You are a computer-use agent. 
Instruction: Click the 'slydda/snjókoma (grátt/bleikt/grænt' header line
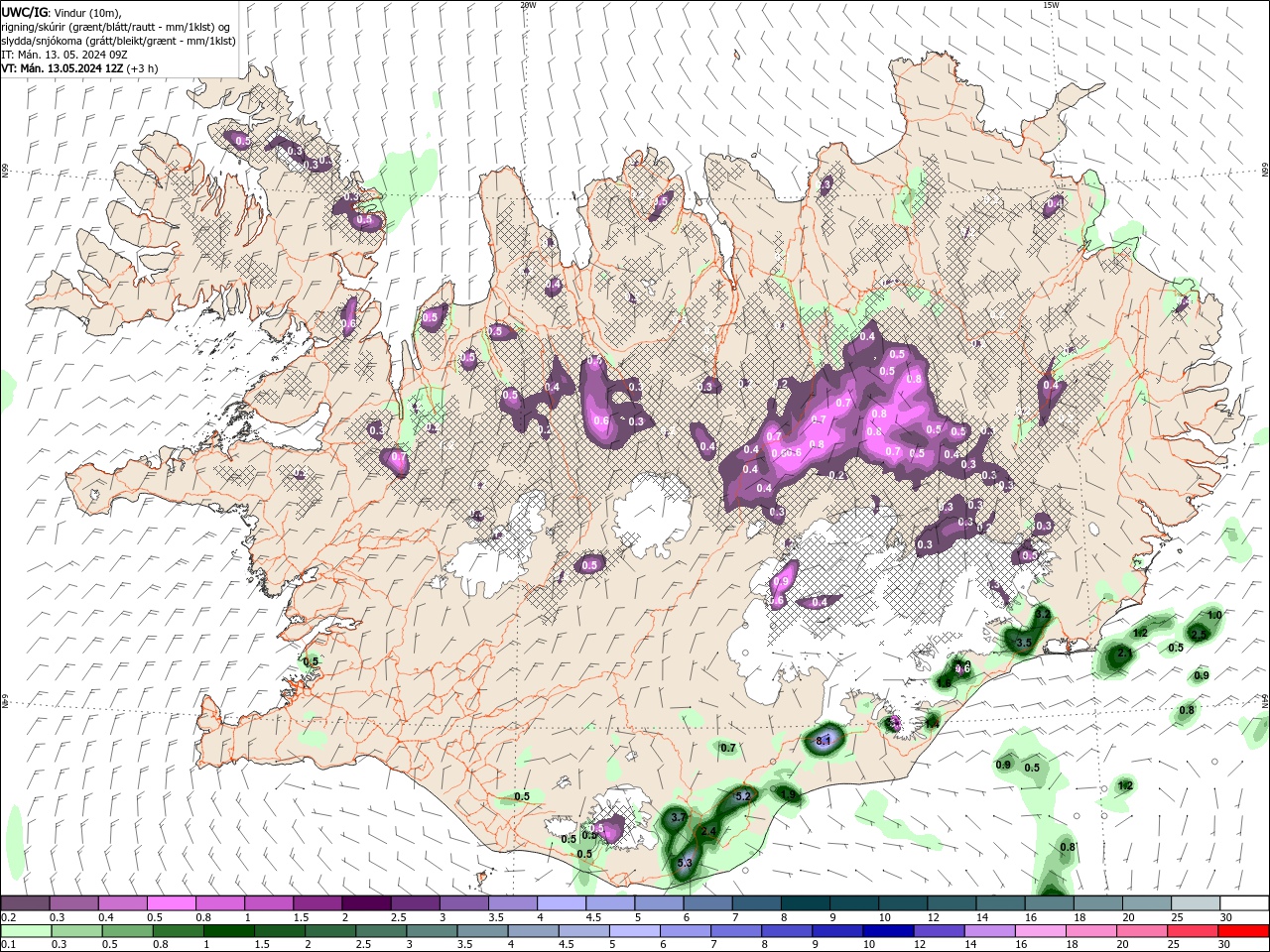click(118, 41)
